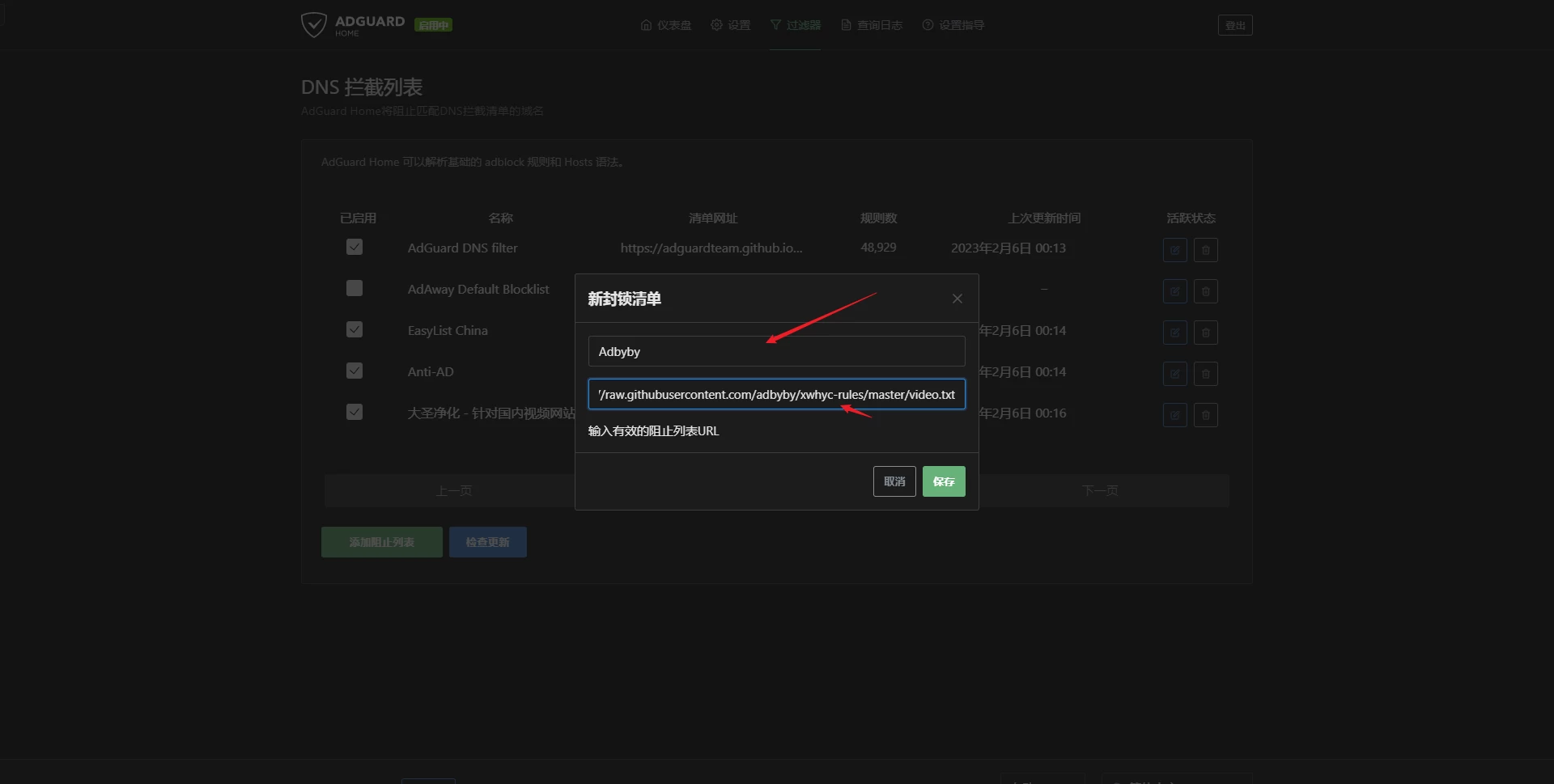The width and height of the screenshot is (1554, 784).
Task: Edit the EasyList China entry
Action: tap(1175, 333)
